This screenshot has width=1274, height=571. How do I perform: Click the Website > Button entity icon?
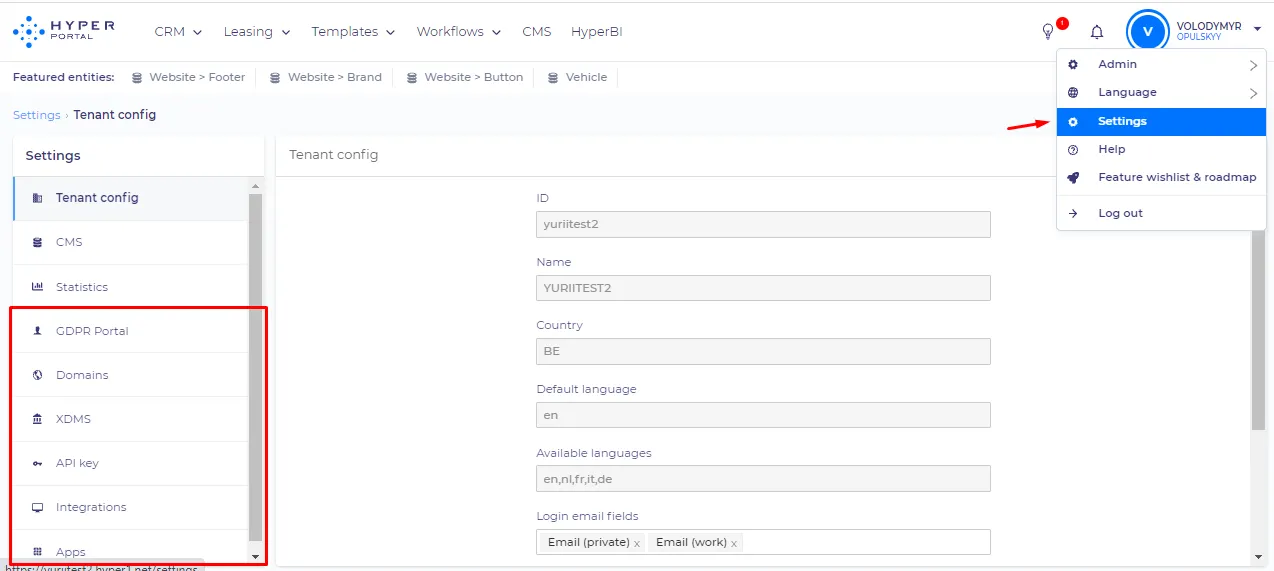pos(412,77)
